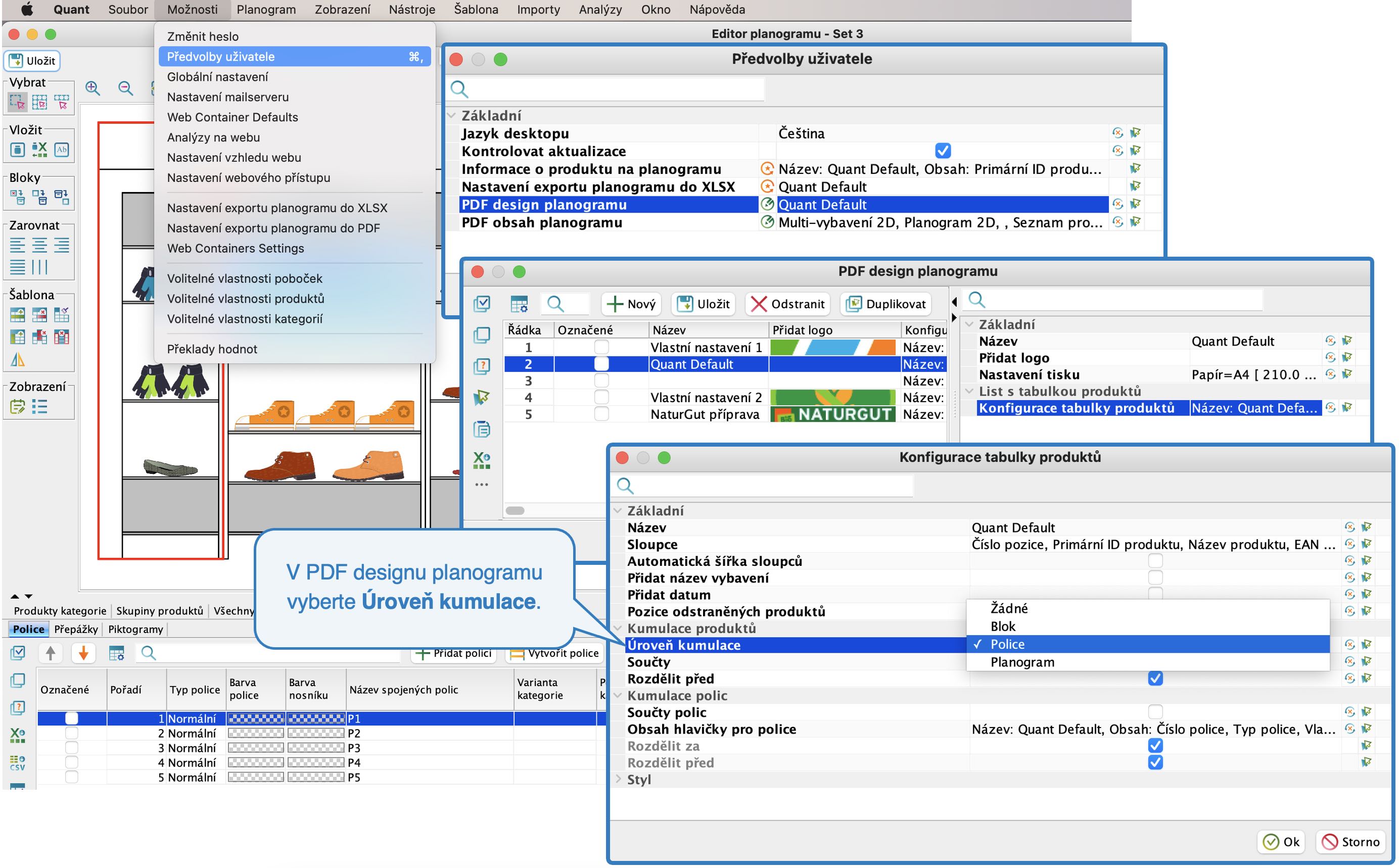Select the align right icon under Zarovnat

62,245
